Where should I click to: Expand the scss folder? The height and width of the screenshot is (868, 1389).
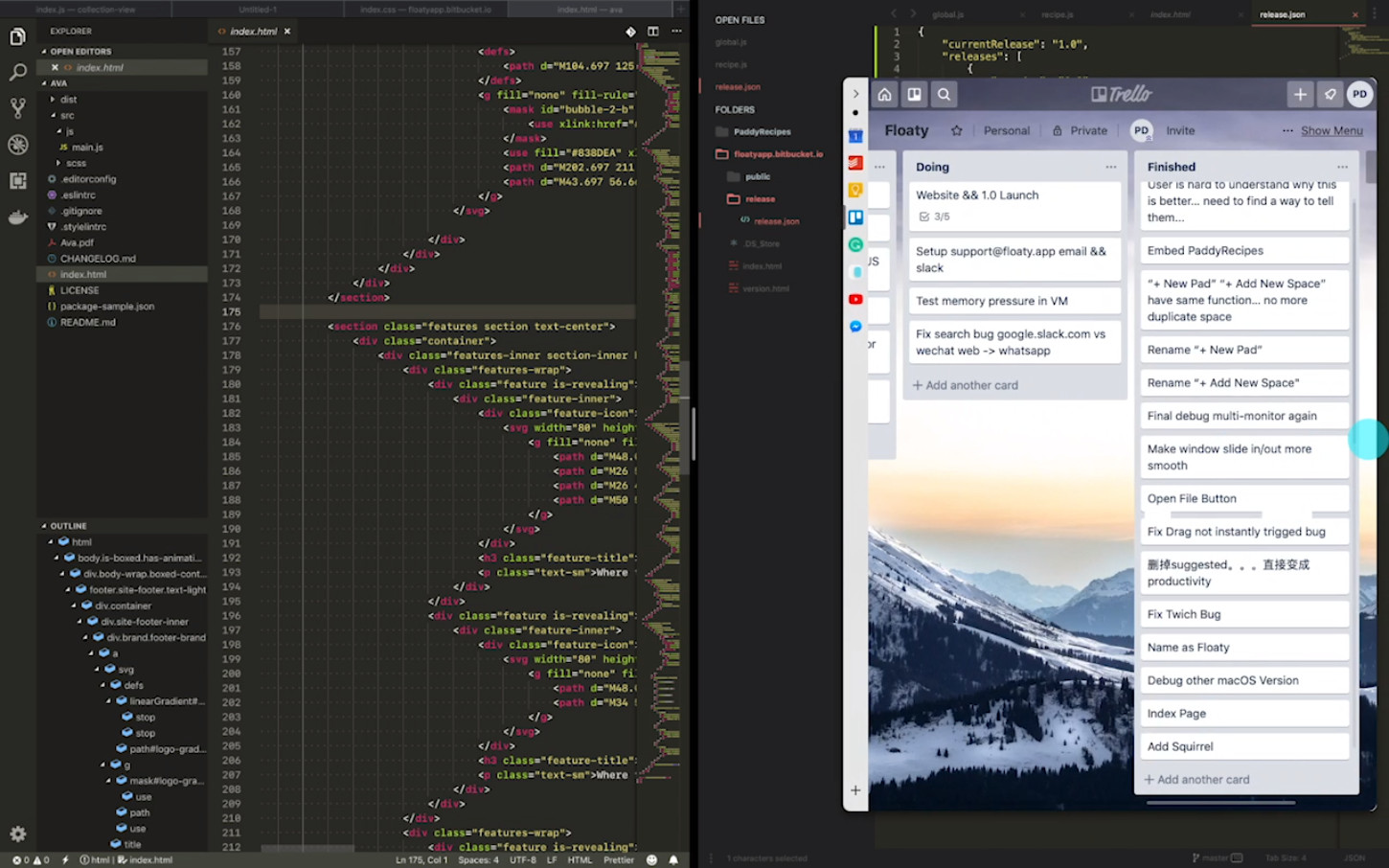58,163
